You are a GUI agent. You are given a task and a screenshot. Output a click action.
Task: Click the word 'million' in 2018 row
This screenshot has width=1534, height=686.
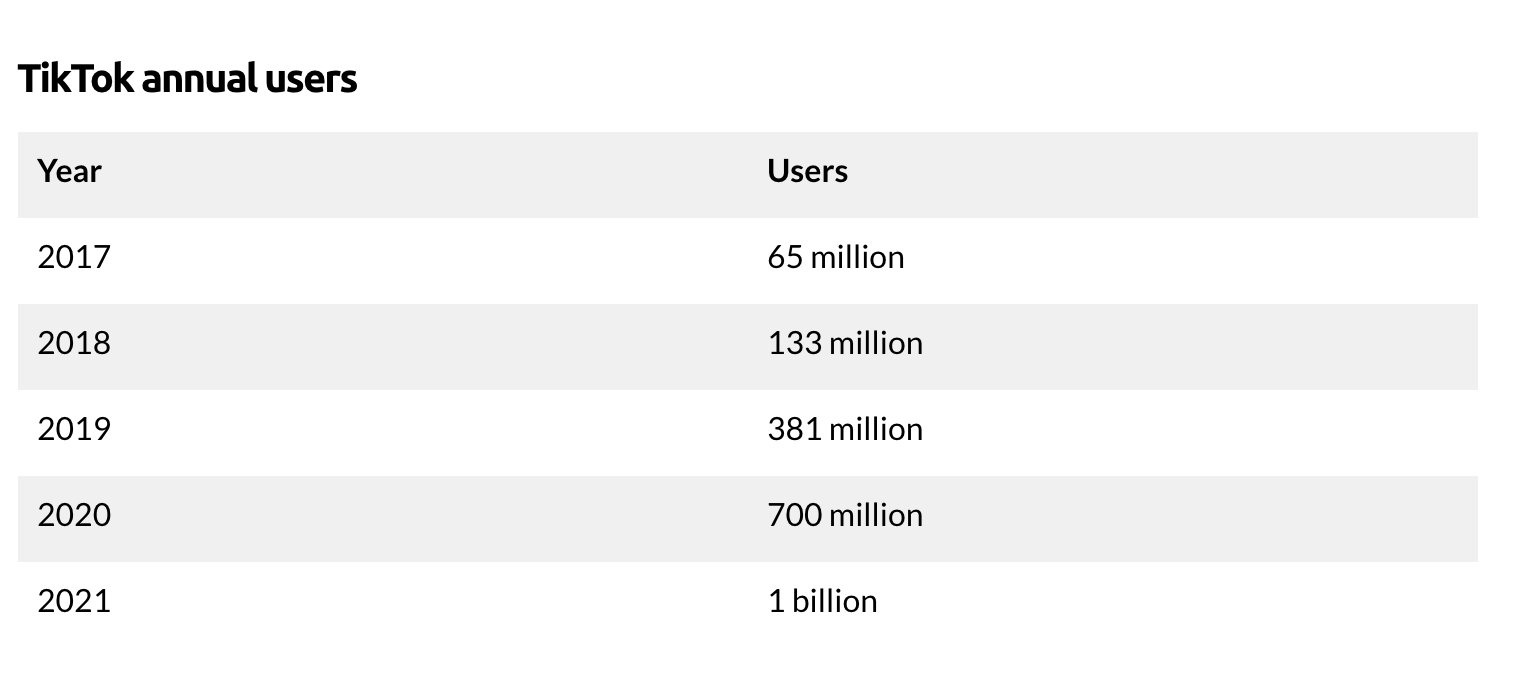[877, 343]
